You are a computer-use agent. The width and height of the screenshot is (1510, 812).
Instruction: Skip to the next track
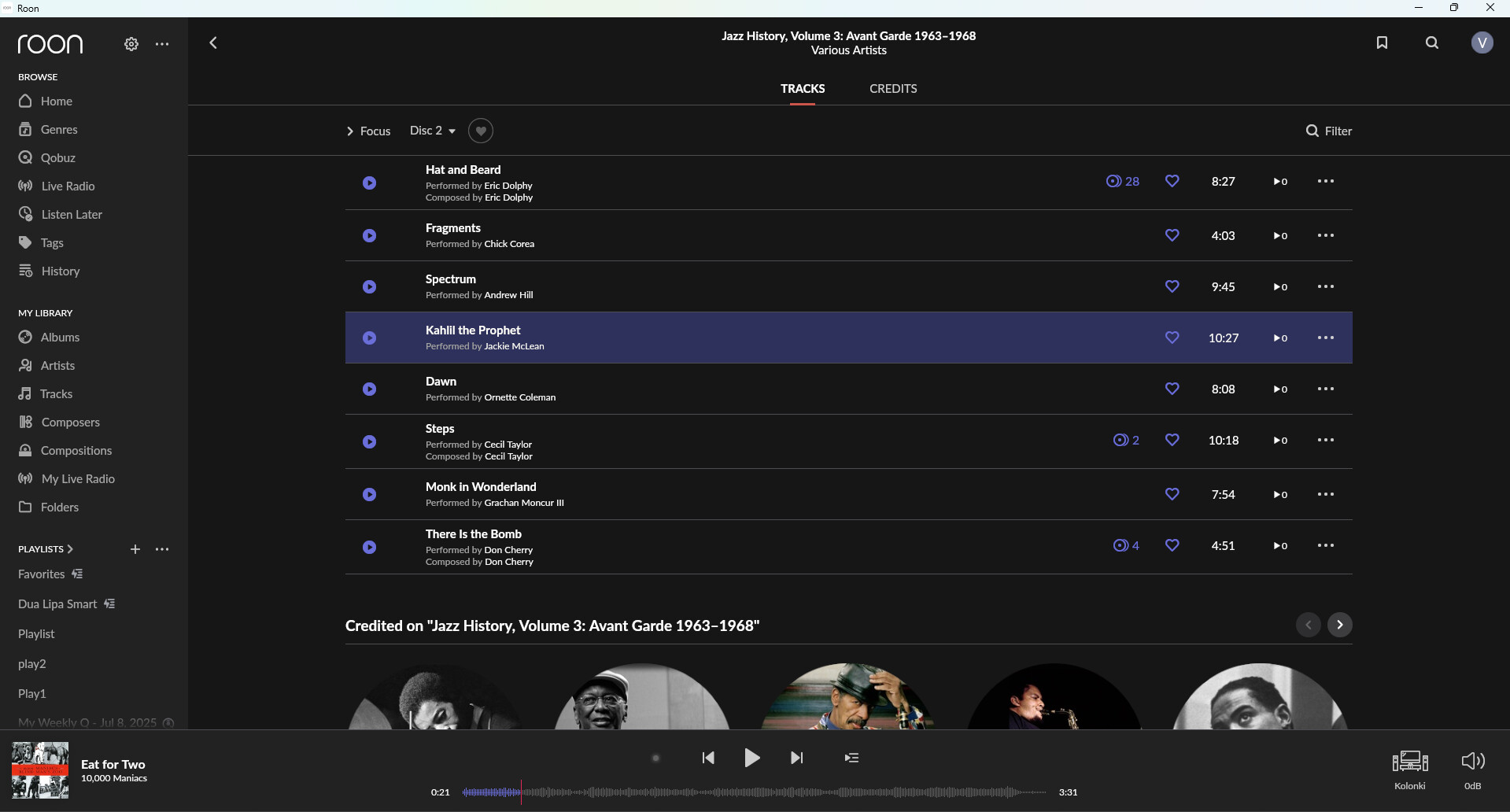pyautogui.click(x=796, y=758)
